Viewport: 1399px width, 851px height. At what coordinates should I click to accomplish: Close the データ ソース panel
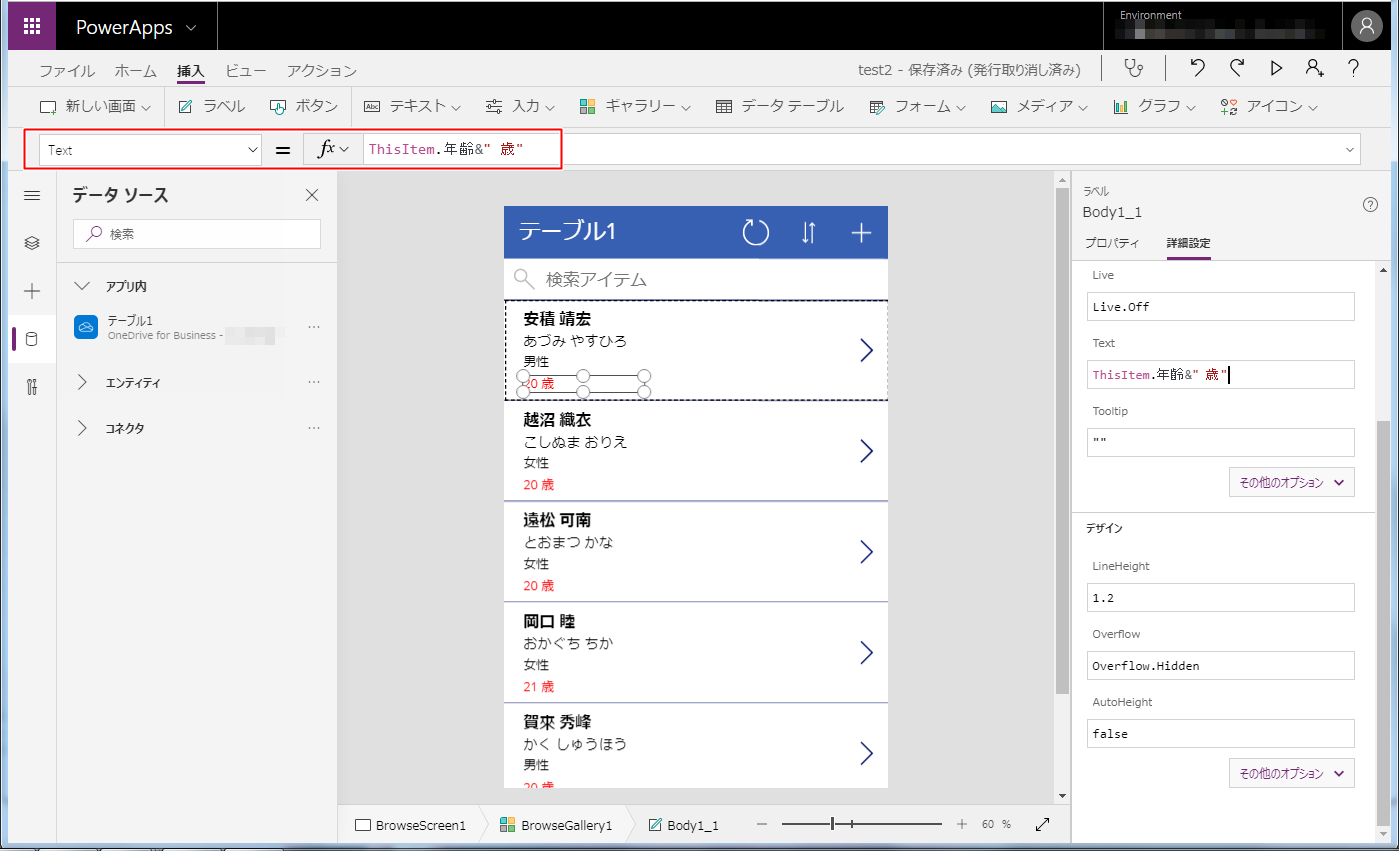click(x=312, y=195)
